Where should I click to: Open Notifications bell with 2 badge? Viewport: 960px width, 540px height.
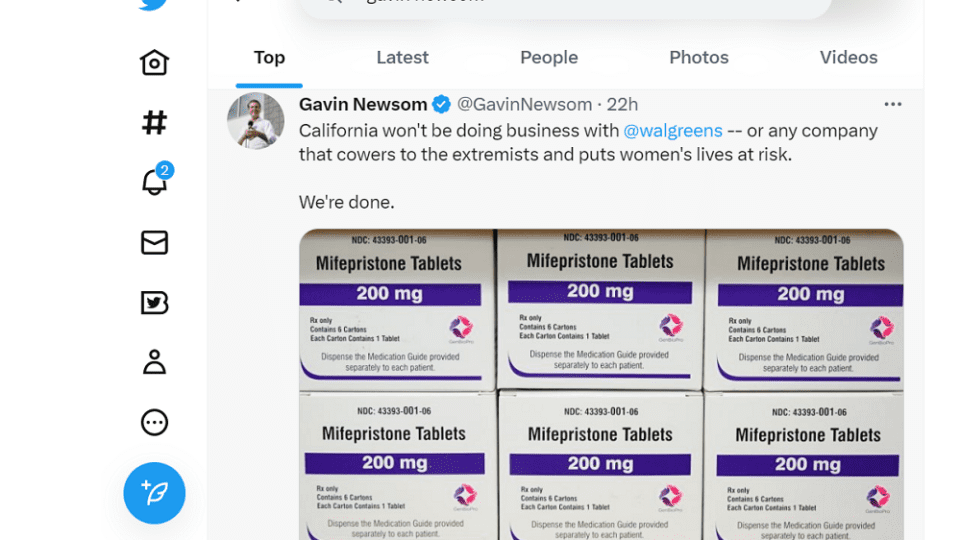tap(154, 182)
